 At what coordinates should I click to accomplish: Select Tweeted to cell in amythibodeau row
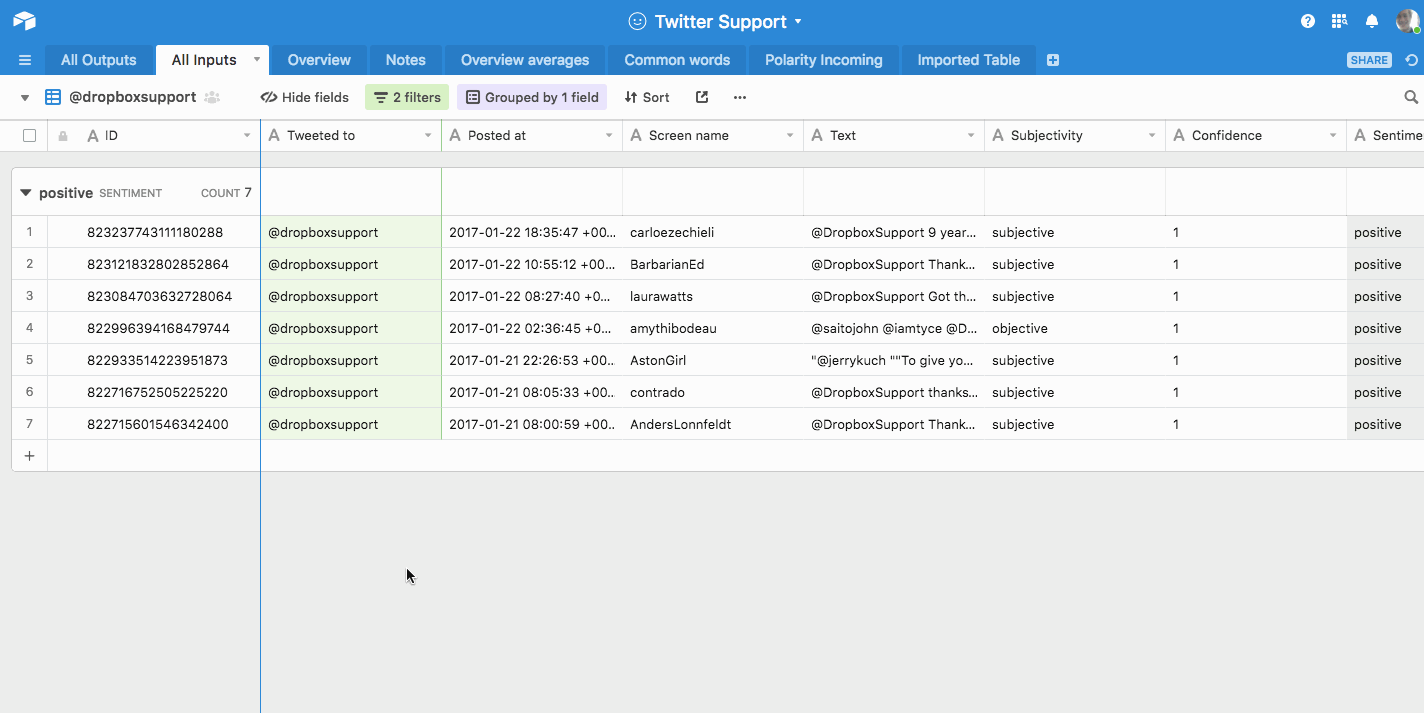[x=351, y=328]
